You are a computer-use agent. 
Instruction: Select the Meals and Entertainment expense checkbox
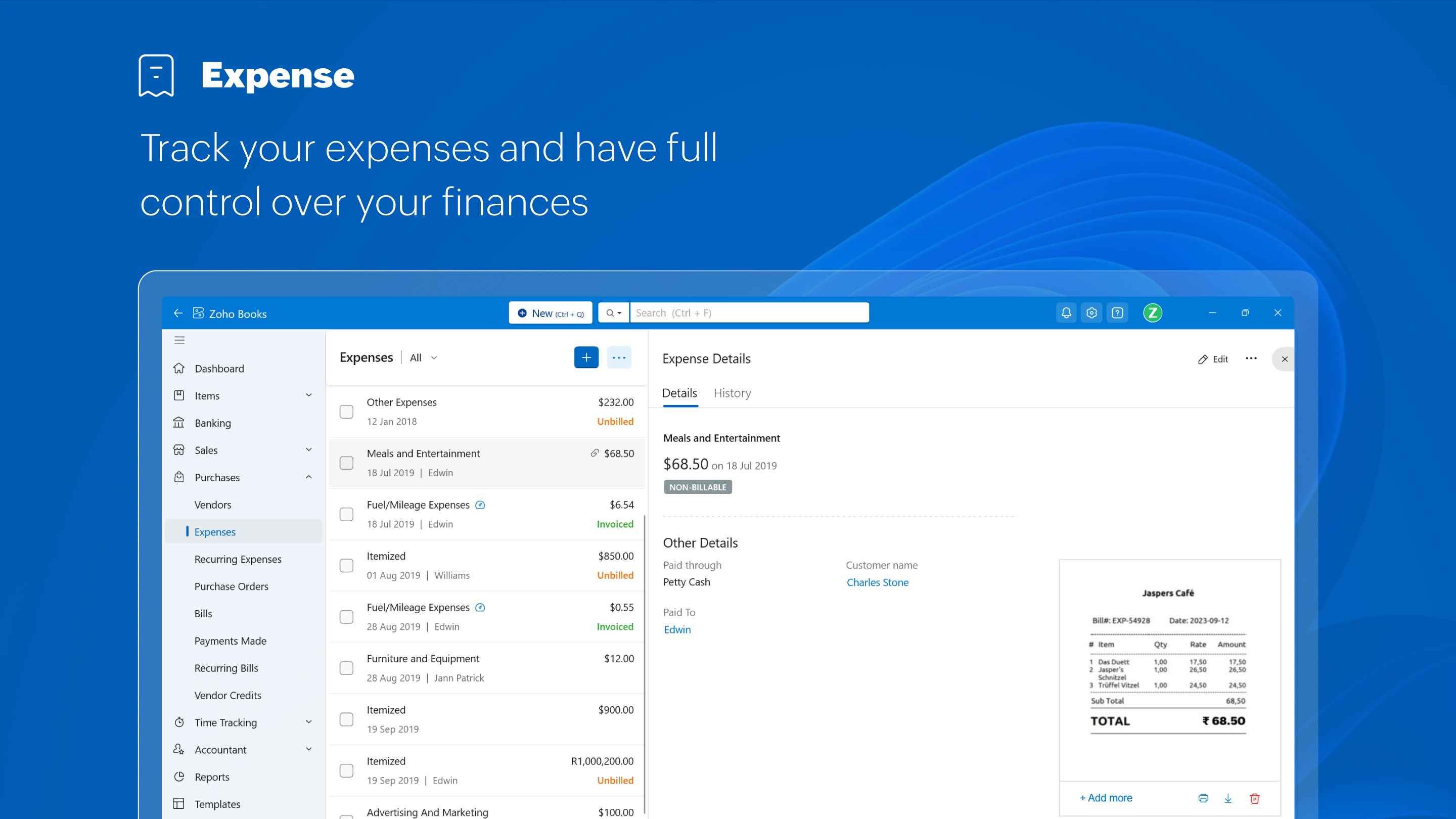[346, 463]
